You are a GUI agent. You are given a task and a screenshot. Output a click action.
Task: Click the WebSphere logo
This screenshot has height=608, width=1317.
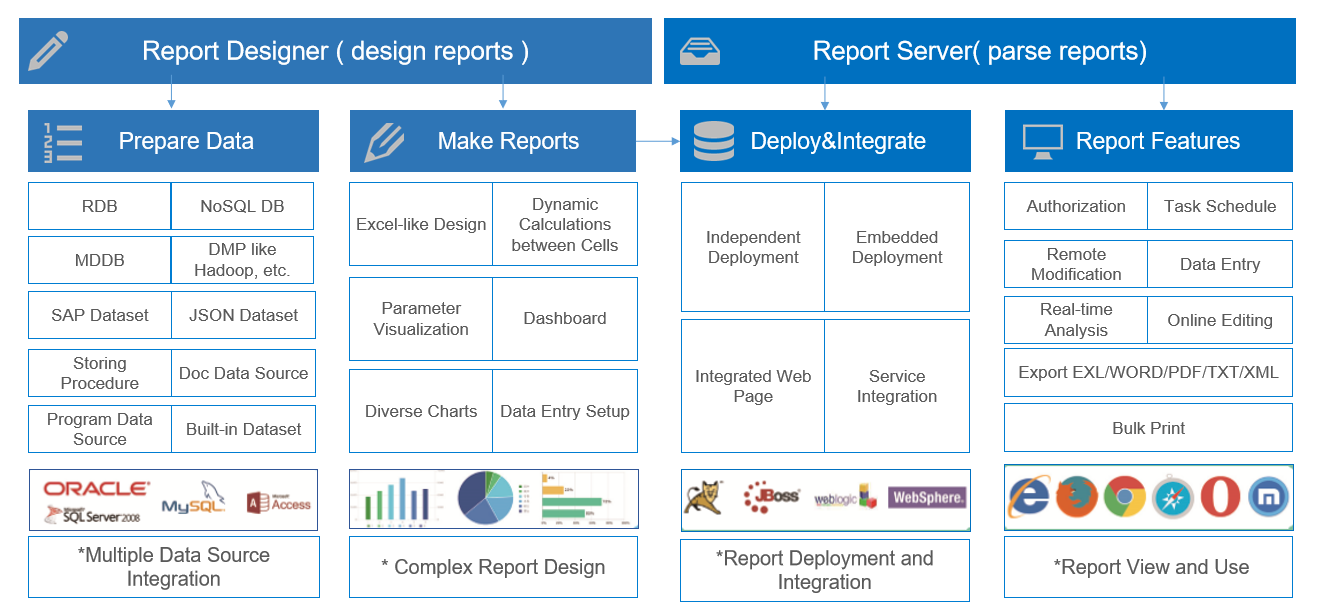(927, 497)
